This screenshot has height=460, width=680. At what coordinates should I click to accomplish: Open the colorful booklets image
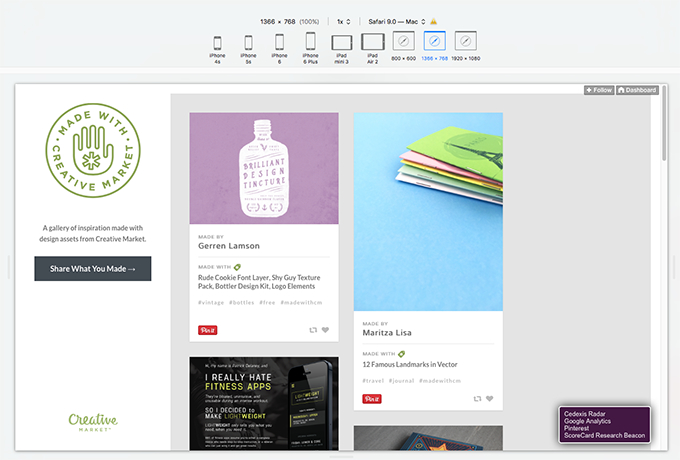(x=428, y=212)
